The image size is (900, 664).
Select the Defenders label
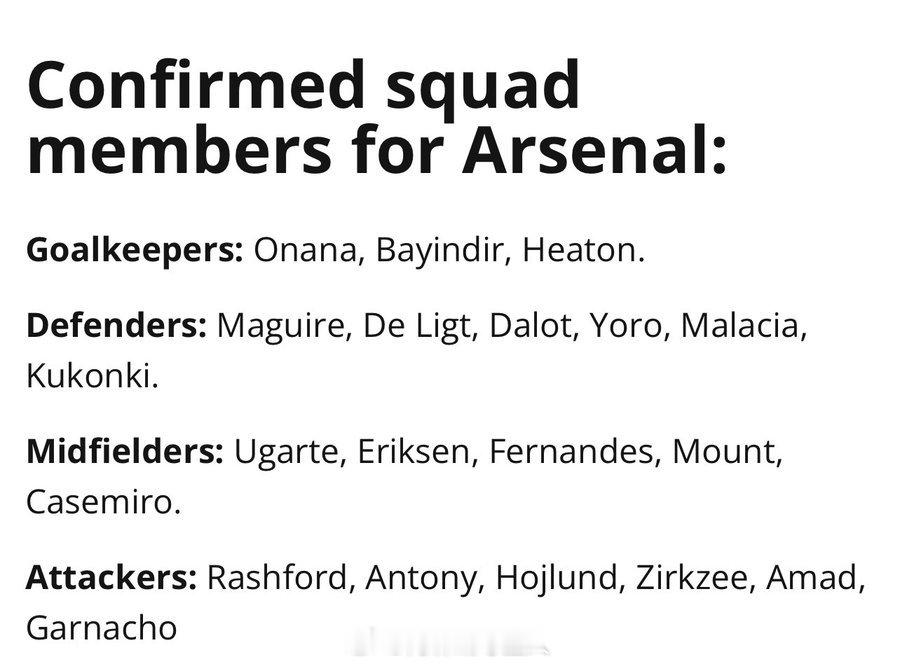pos(117,325)
